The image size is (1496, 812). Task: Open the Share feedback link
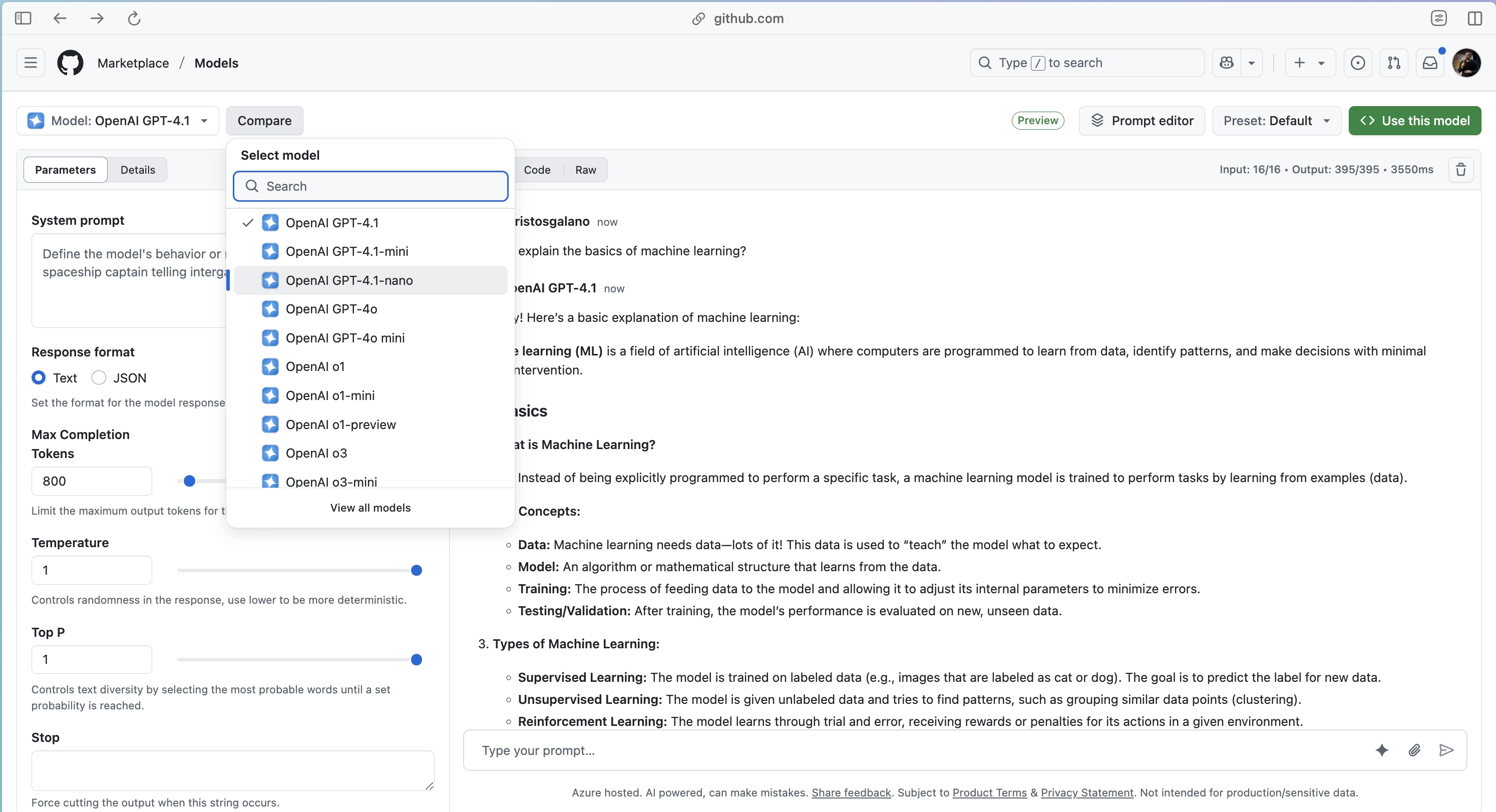851,793
